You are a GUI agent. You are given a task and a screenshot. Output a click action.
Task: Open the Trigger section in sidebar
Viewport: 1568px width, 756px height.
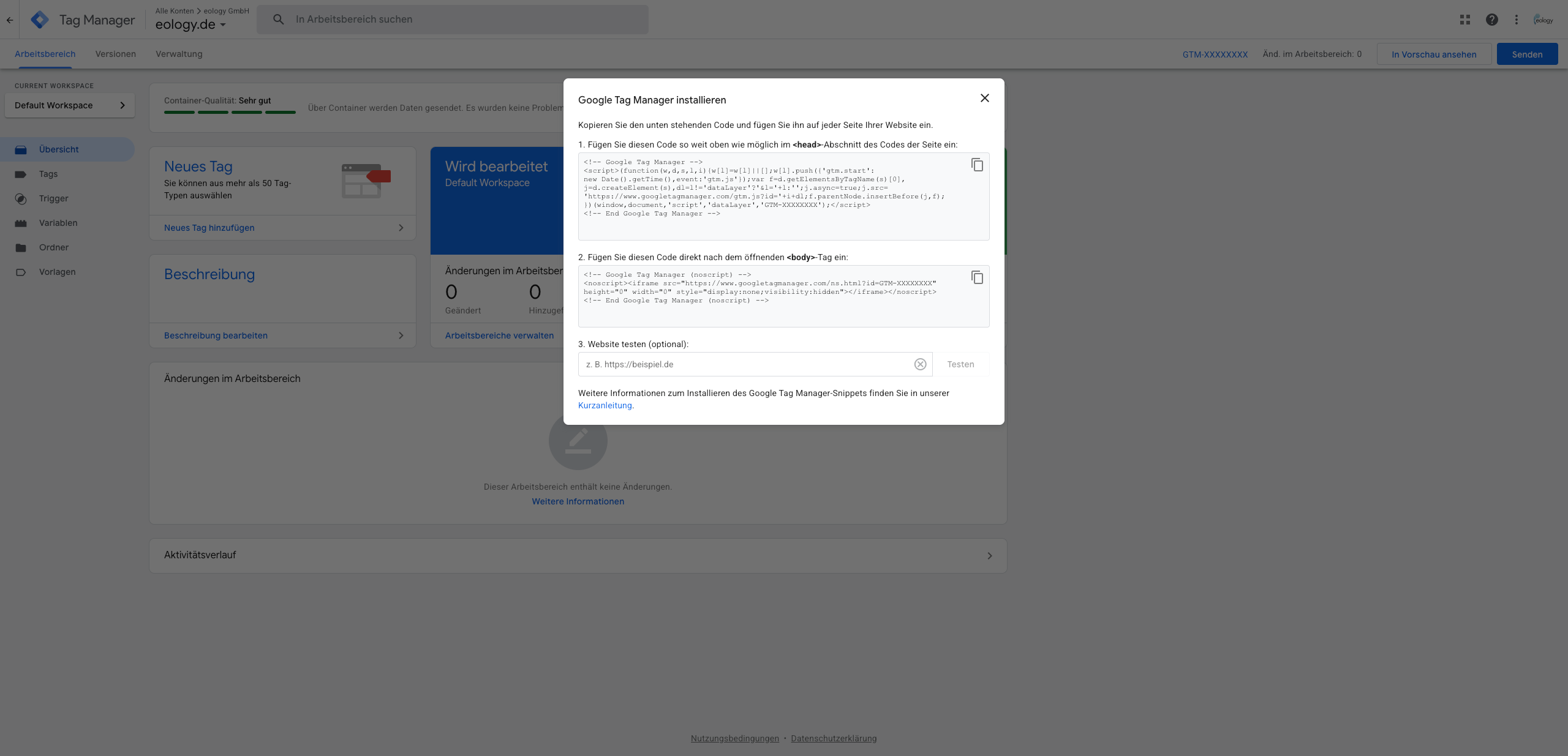pyautogui.click(x=53, y=198)
